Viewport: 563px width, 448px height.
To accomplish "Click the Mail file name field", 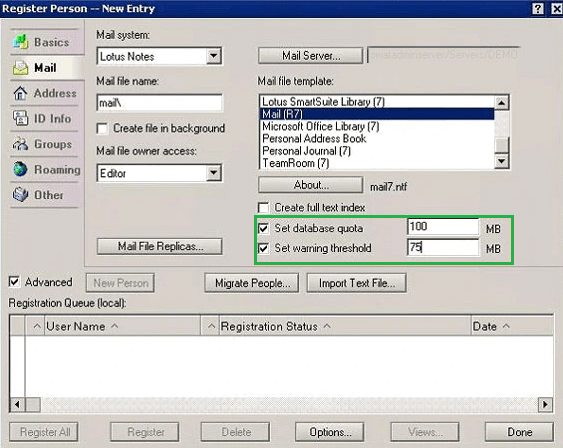I will click(x=160, y=103).
